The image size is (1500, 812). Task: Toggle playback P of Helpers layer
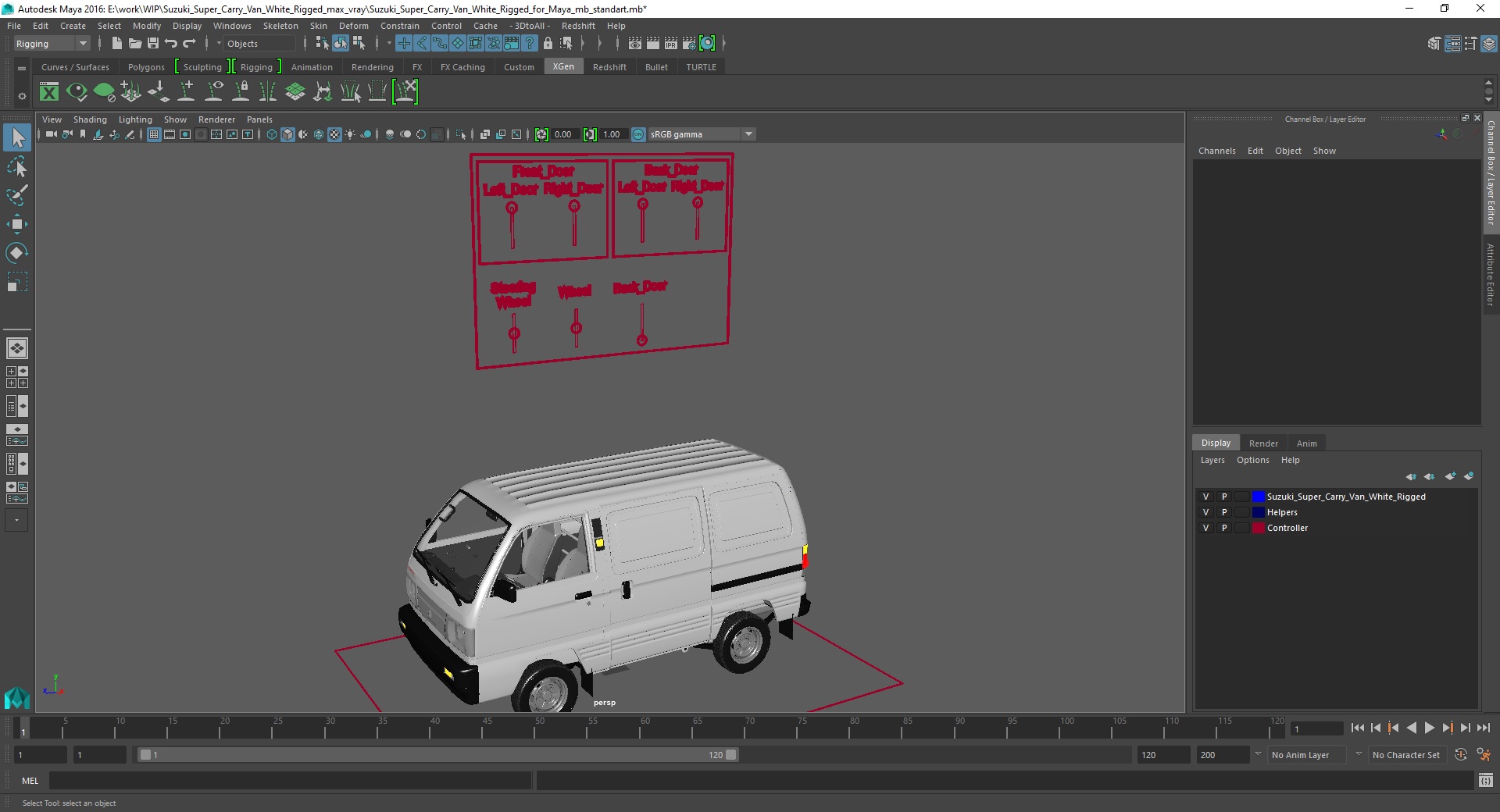pos(1224,512)
